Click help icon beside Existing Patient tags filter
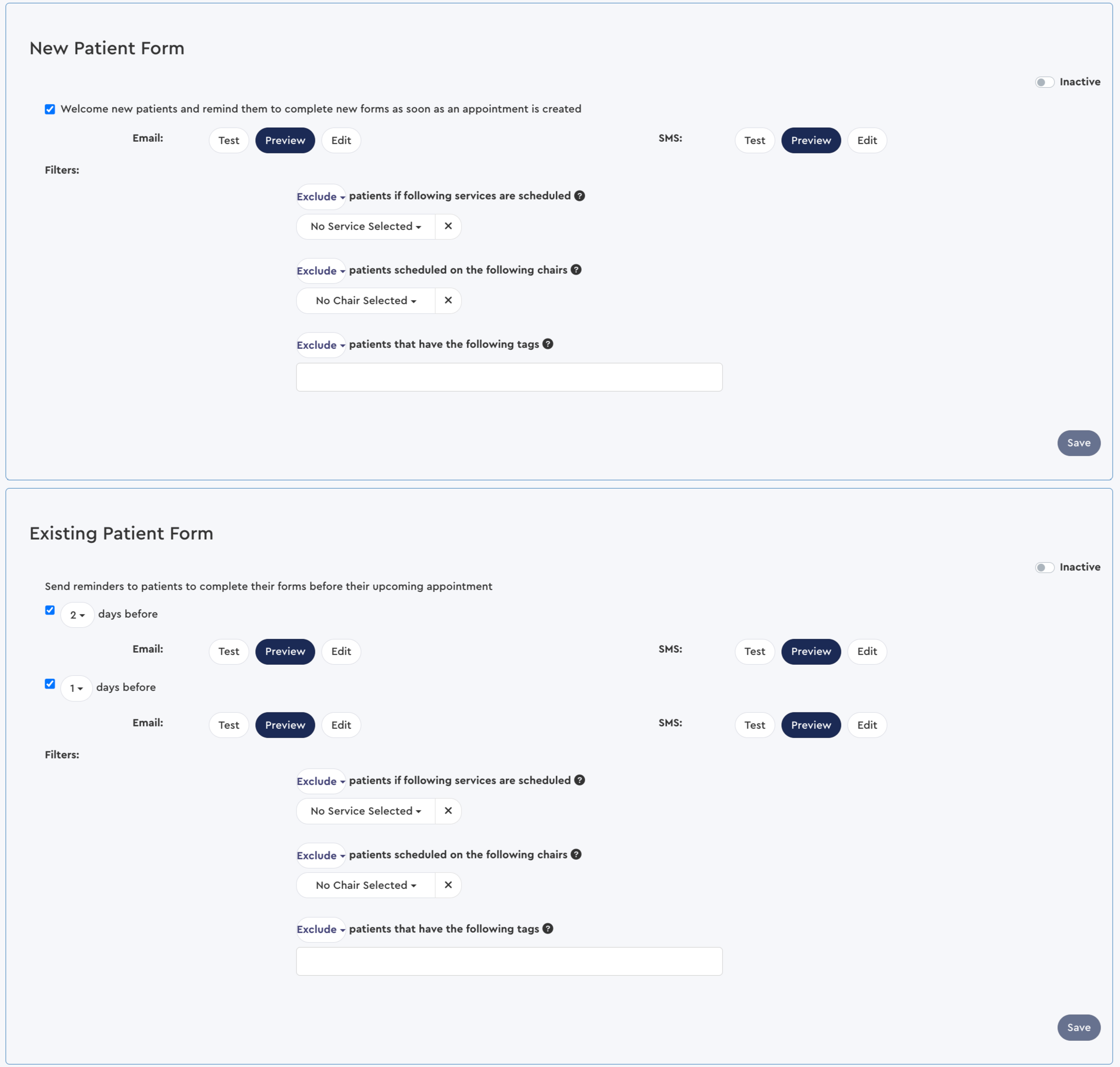 click(x=547, y=929)
